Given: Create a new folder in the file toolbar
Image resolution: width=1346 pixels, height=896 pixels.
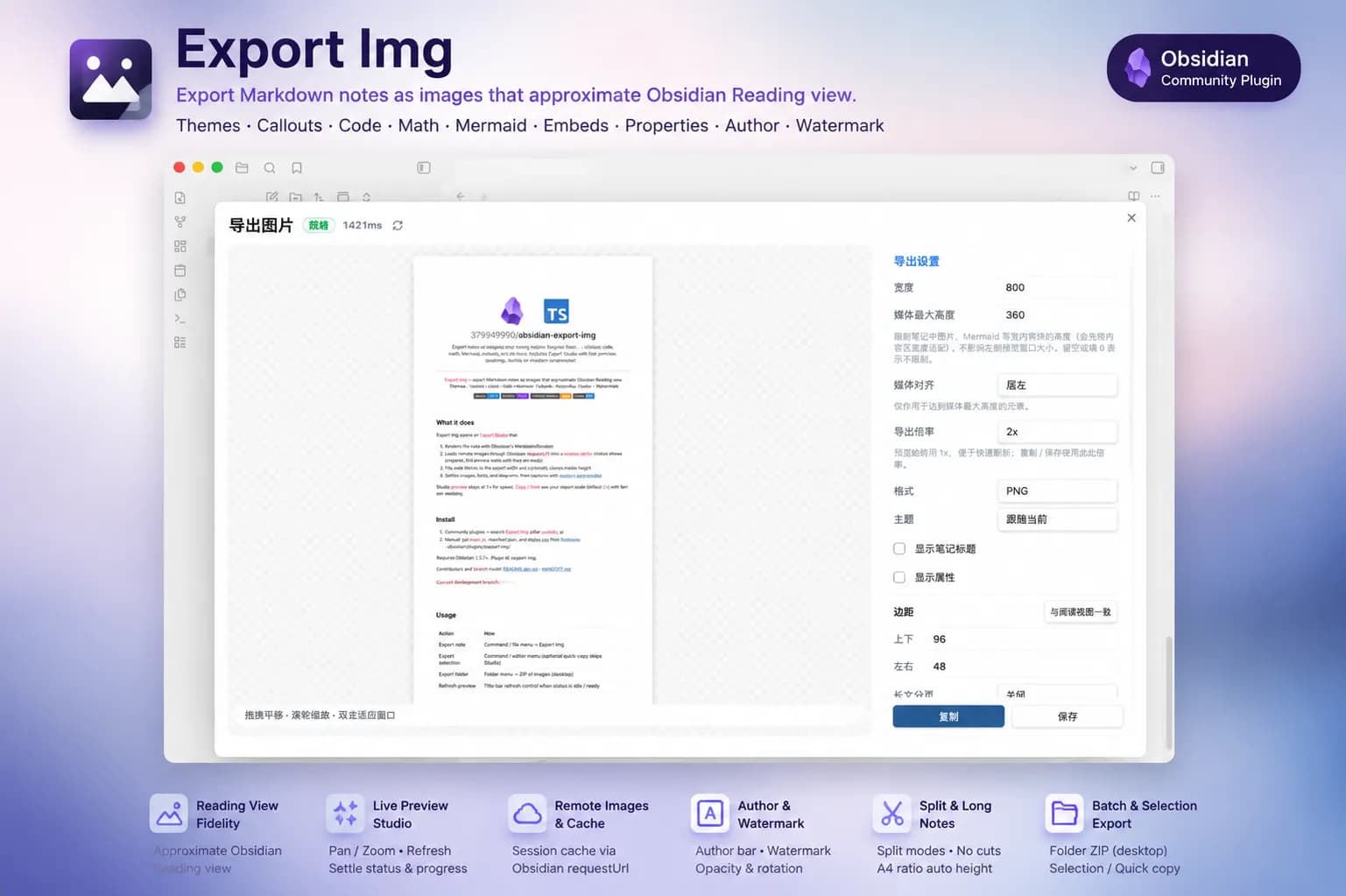Looking at the screenshot, I should [x=295, y=197].
